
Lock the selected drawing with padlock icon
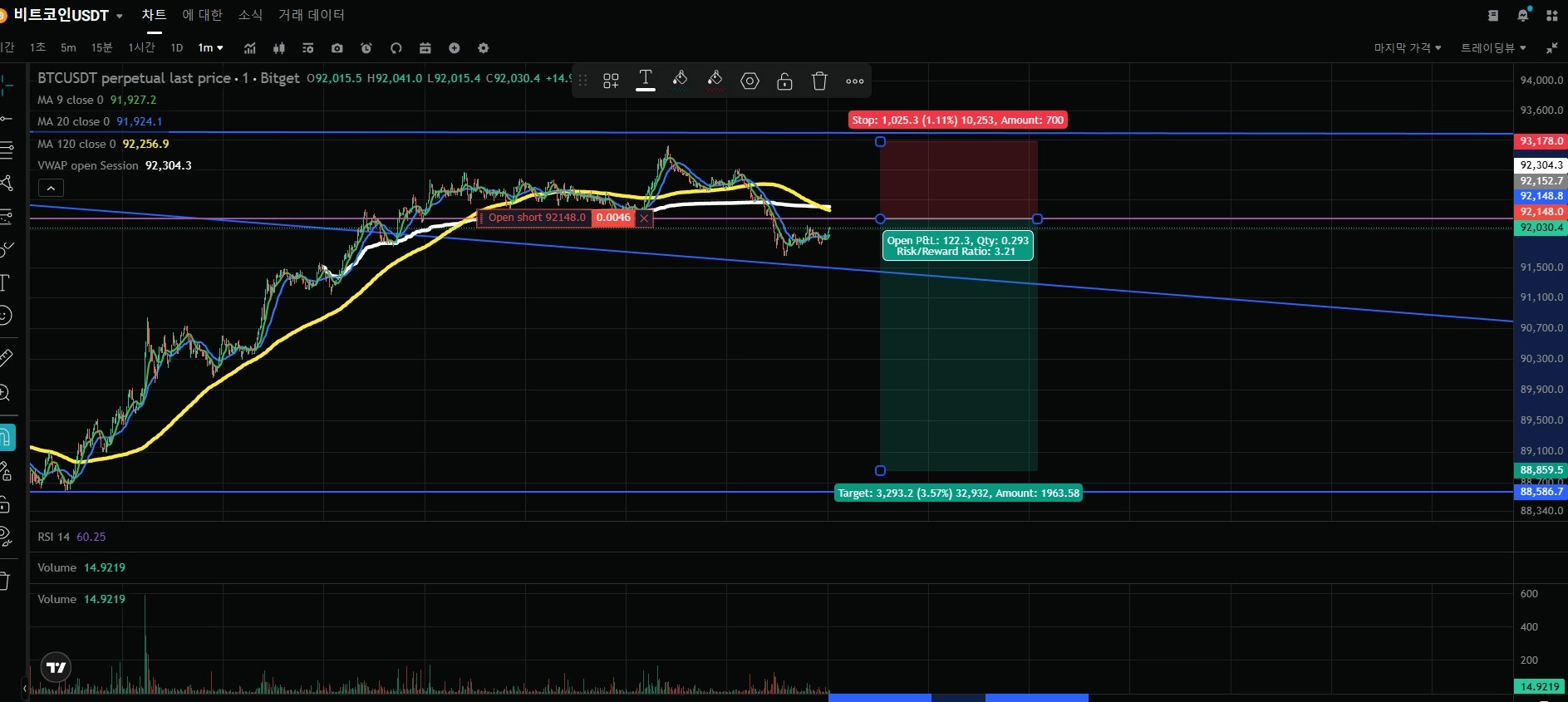pos(784,81)
